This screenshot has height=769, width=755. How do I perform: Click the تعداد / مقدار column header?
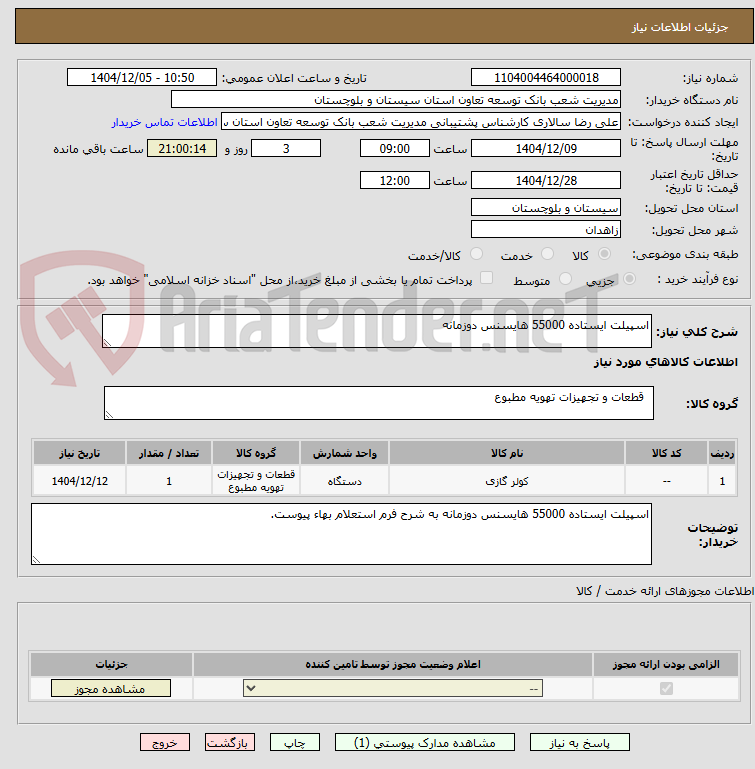tap(169, 453)
